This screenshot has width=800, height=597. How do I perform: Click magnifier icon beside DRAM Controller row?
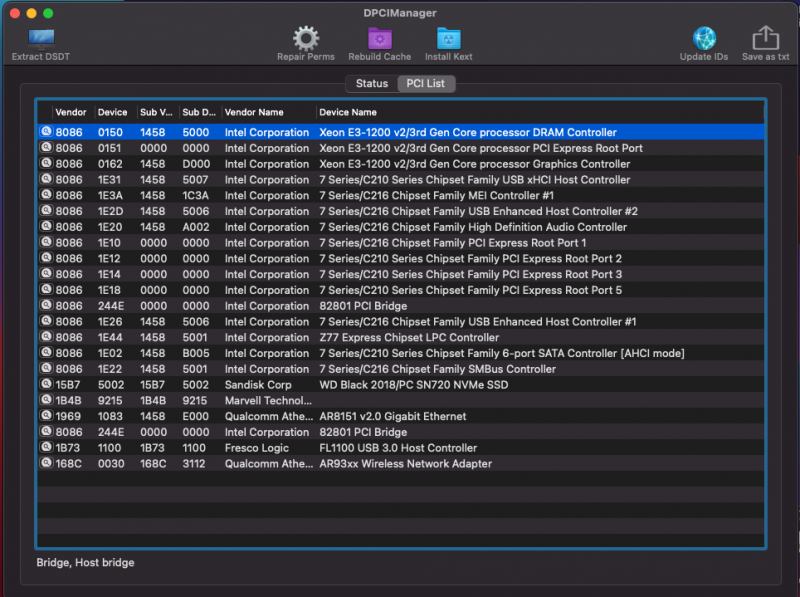click(x=45, y=132)
